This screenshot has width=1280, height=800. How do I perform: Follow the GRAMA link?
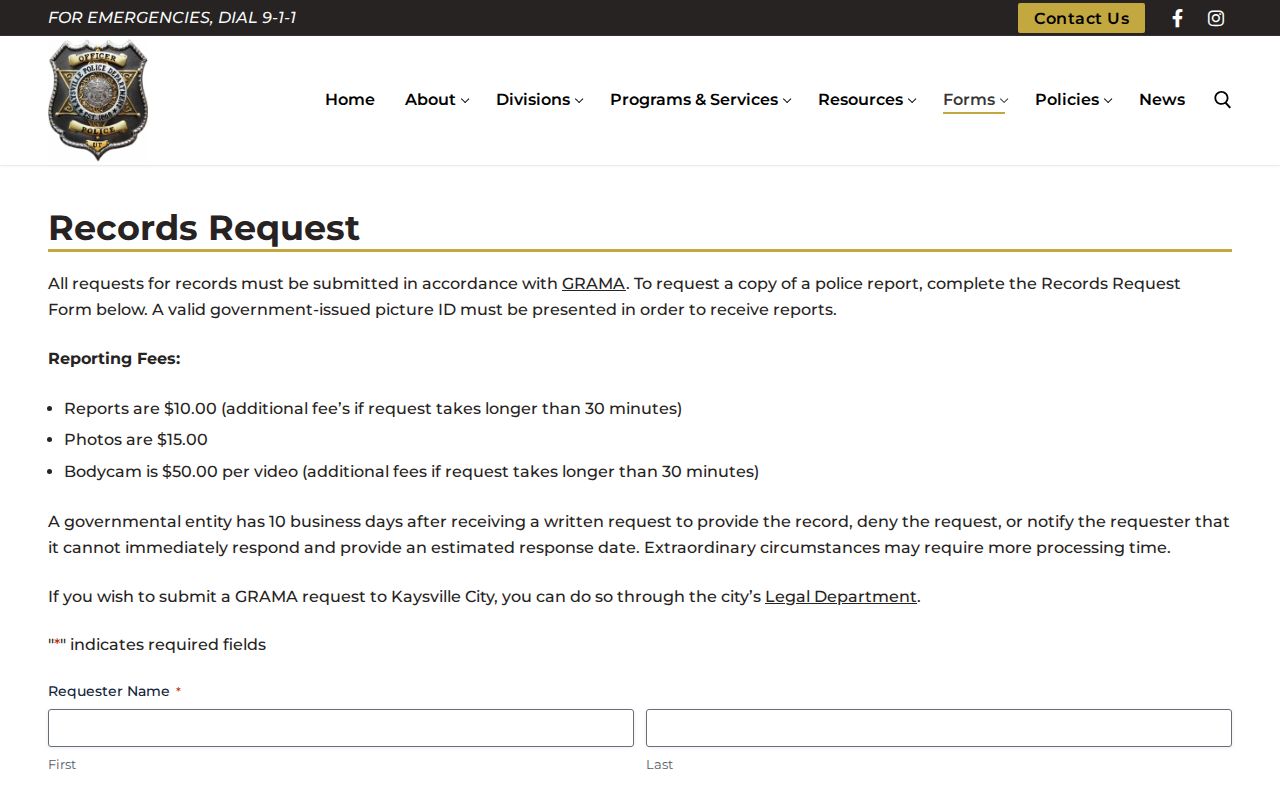tap(593, 283)
